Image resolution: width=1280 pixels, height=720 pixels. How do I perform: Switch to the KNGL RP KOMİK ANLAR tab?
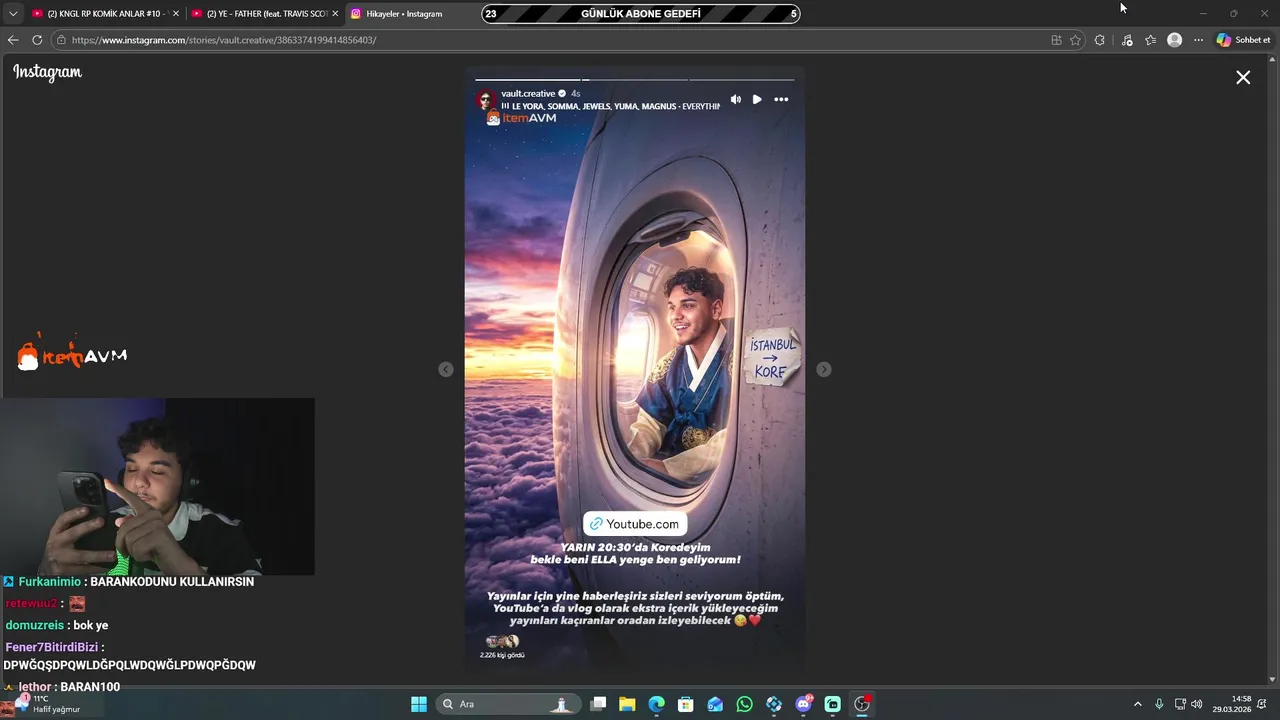(105, 14)
